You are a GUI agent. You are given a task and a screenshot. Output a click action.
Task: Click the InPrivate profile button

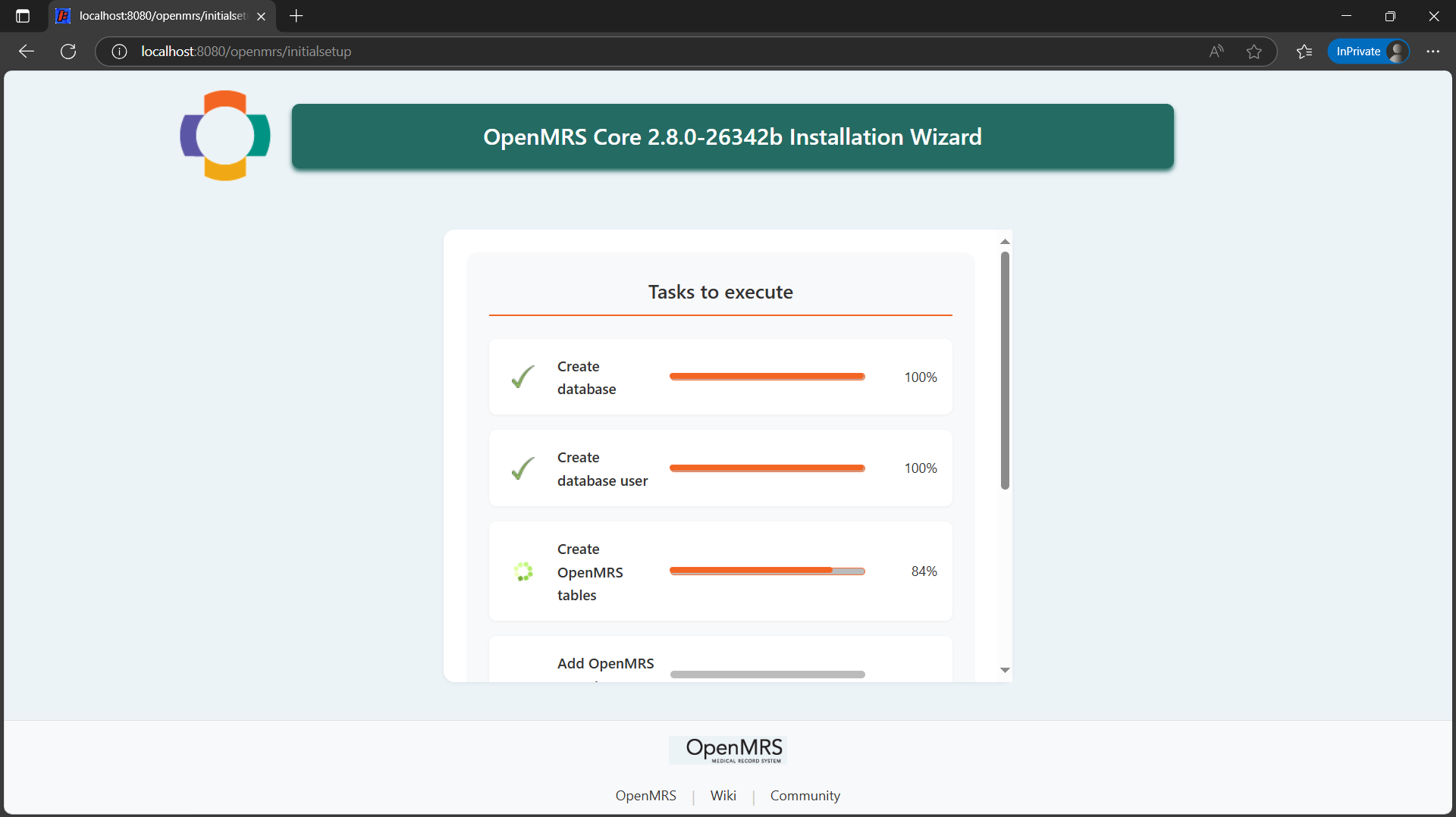tap(1369, 52)
